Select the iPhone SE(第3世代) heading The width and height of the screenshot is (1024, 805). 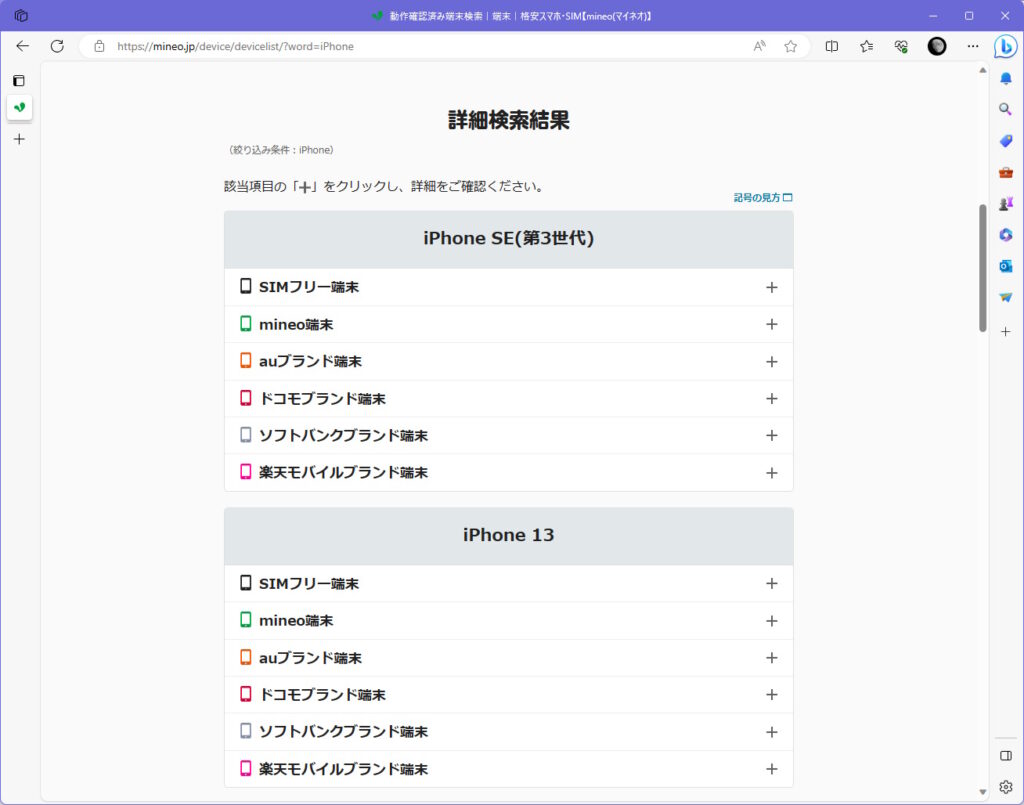point(509,238)
